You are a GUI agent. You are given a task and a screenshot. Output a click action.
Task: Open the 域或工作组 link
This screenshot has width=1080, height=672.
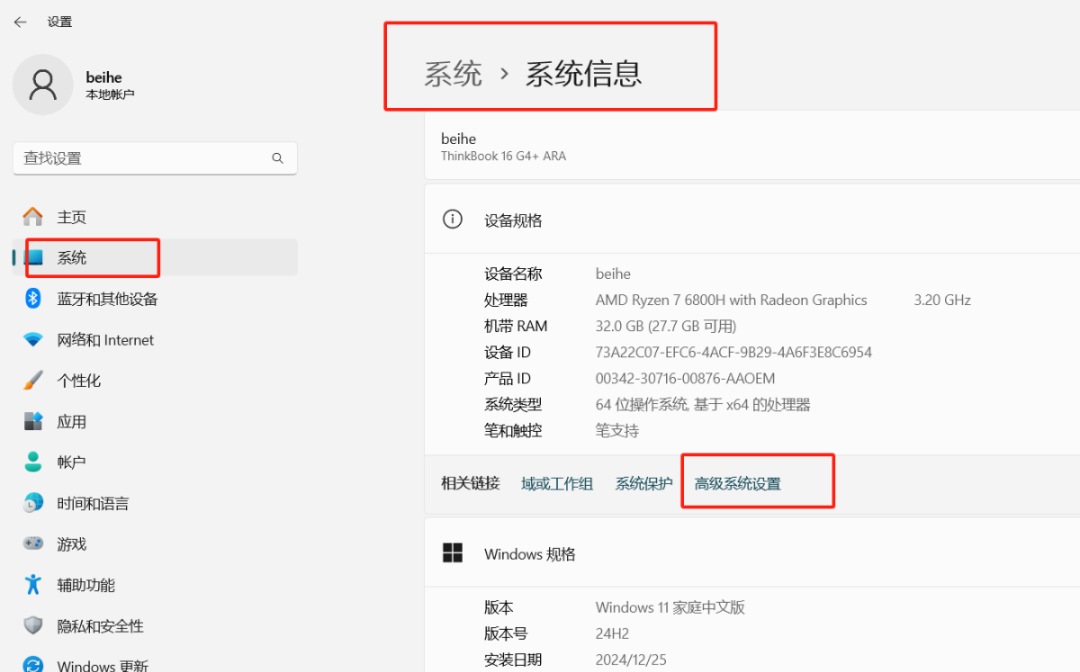click(557, 482)
